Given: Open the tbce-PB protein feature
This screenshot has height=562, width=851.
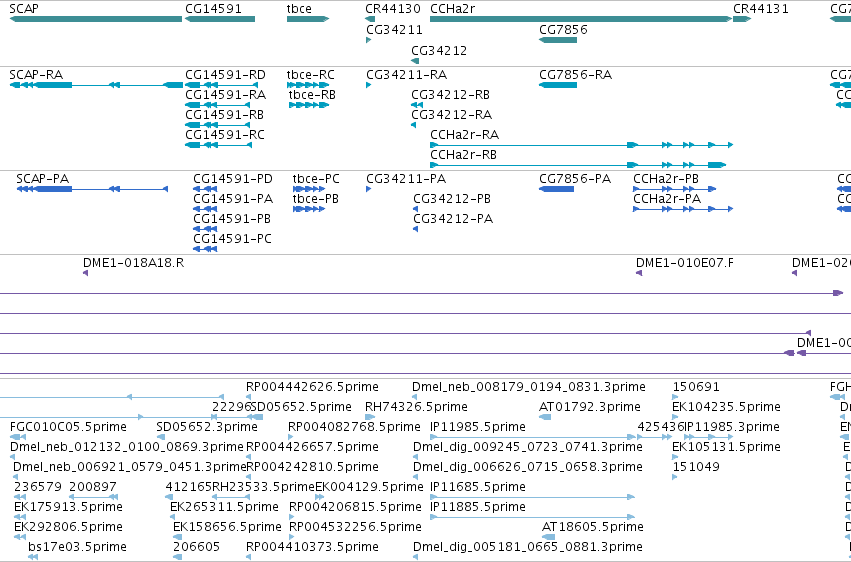Looking at the screenshot, I should point(309,209).
